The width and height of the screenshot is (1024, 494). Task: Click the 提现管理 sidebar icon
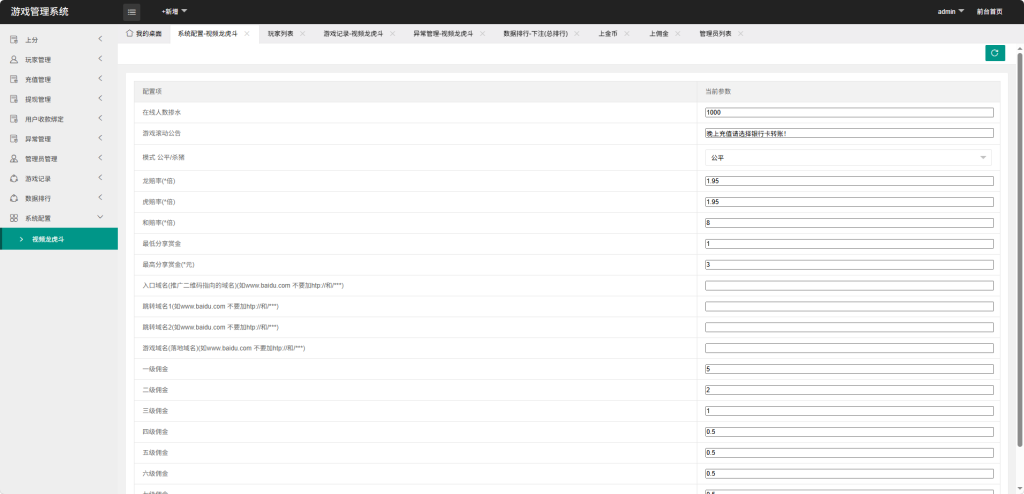click(14, 99)
